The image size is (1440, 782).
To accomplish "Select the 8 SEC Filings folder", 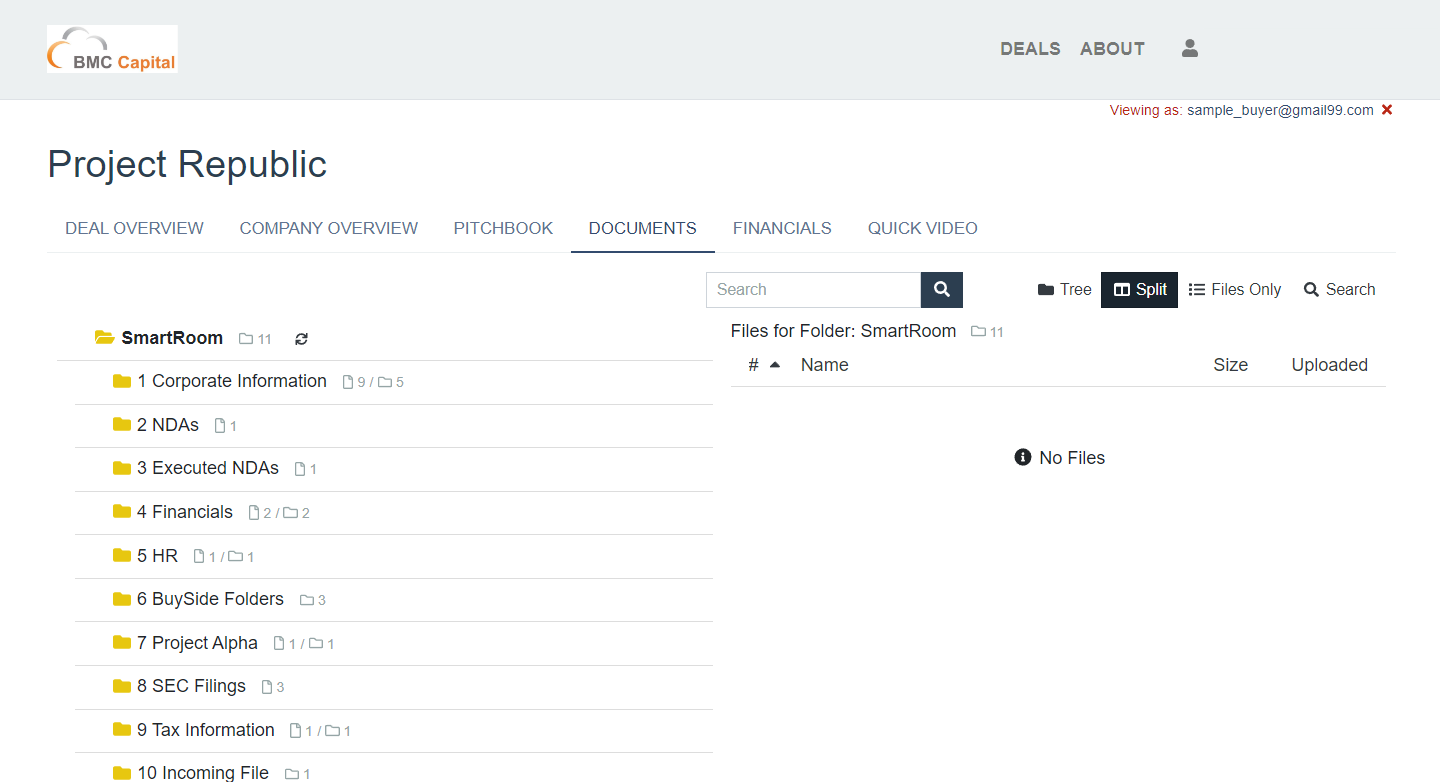I will pyautogui.click(x=191, y=686).
